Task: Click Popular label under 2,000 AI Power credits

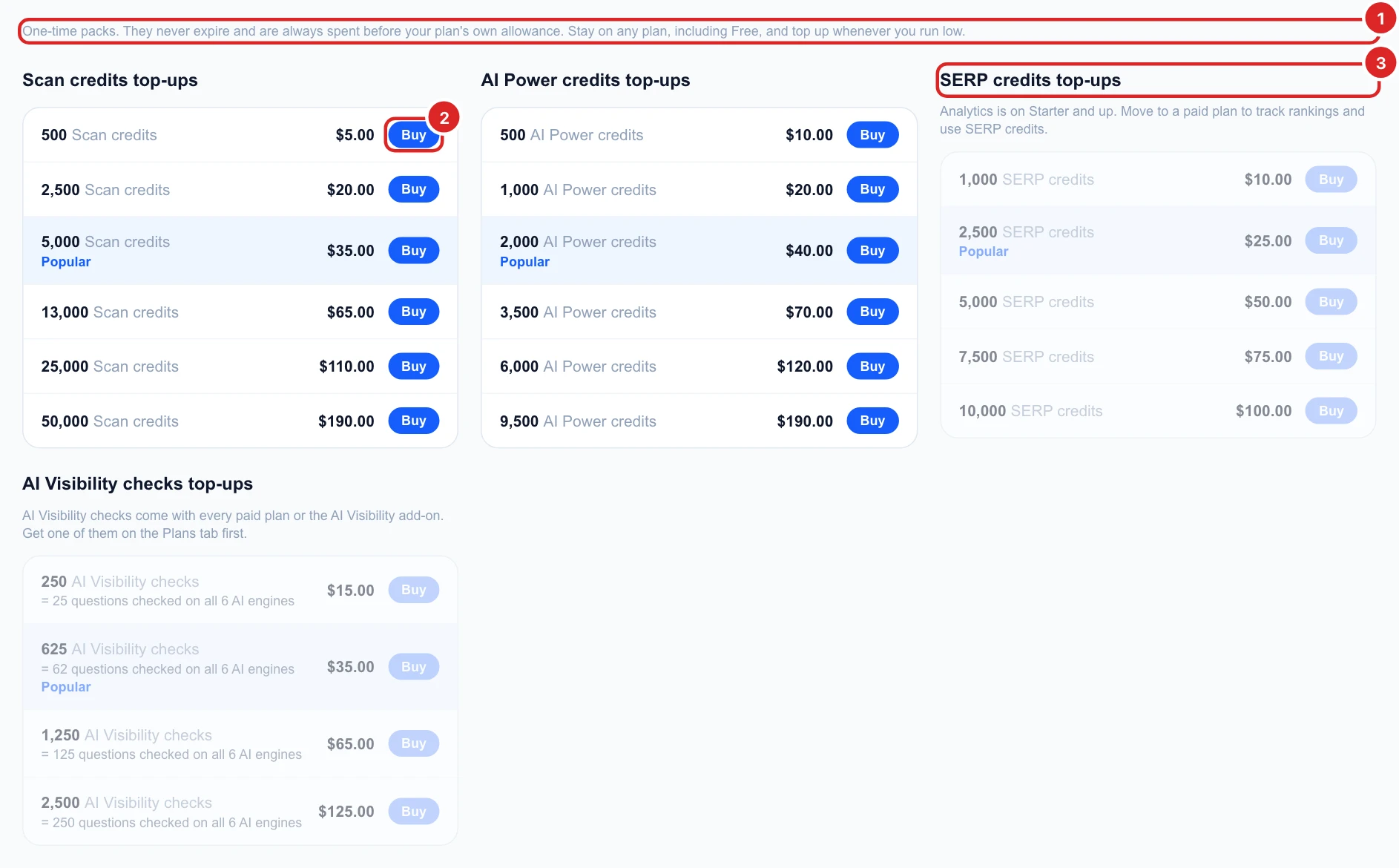Action: [x=524, y=262]
